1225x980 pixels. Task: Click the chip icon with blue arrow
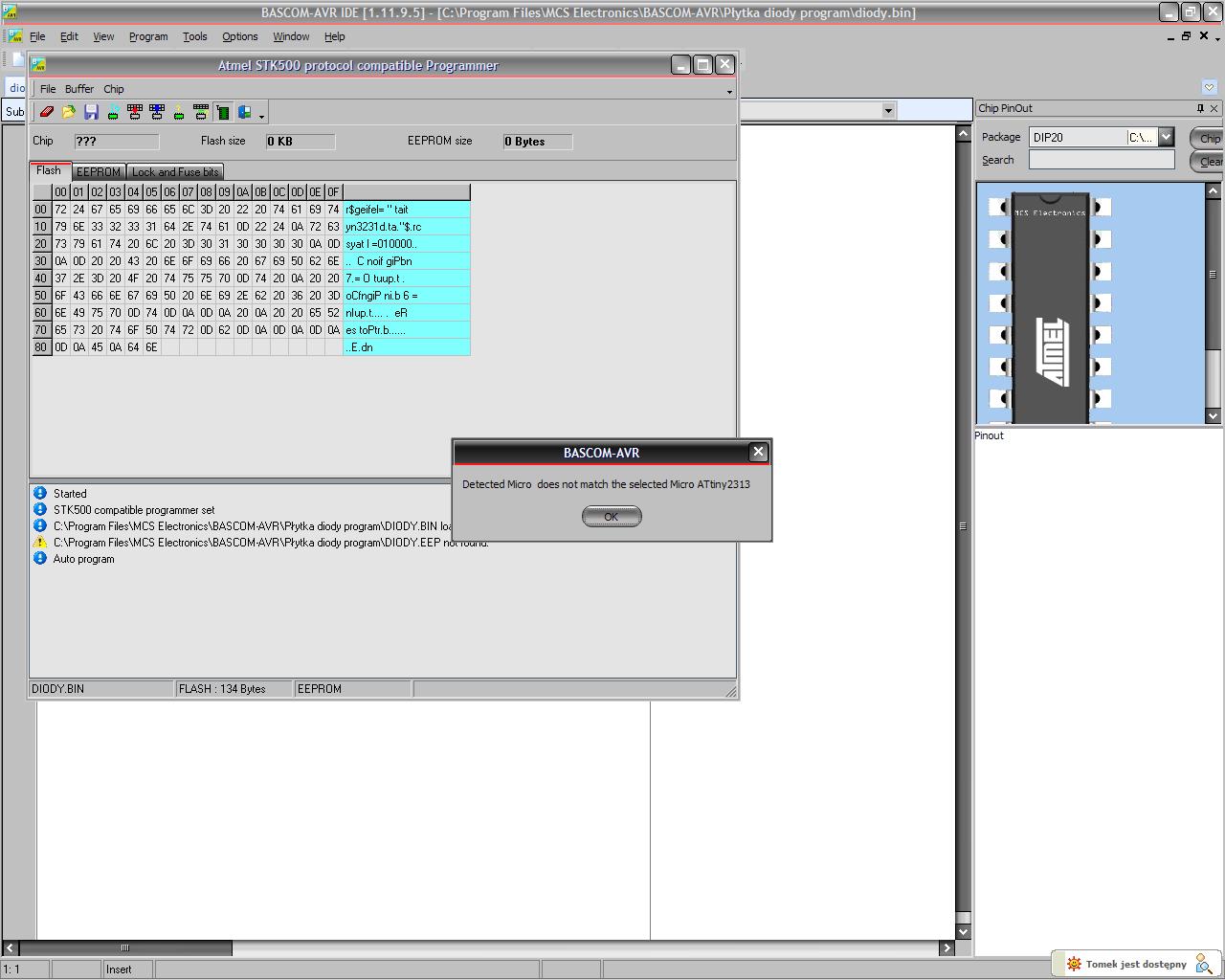(157, 112)
